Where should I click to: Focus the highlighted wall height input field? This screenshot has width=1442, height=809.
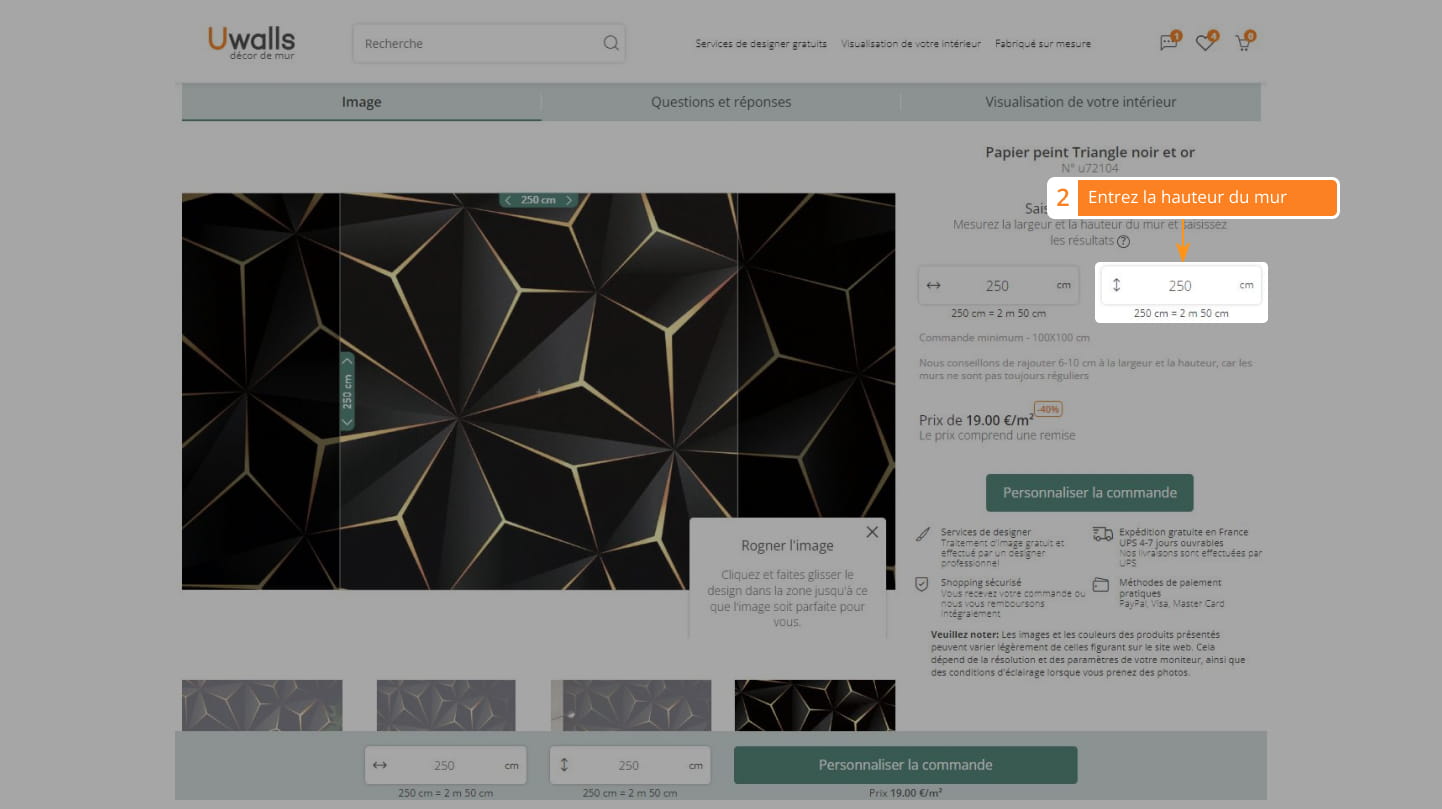pos(1180,286)
